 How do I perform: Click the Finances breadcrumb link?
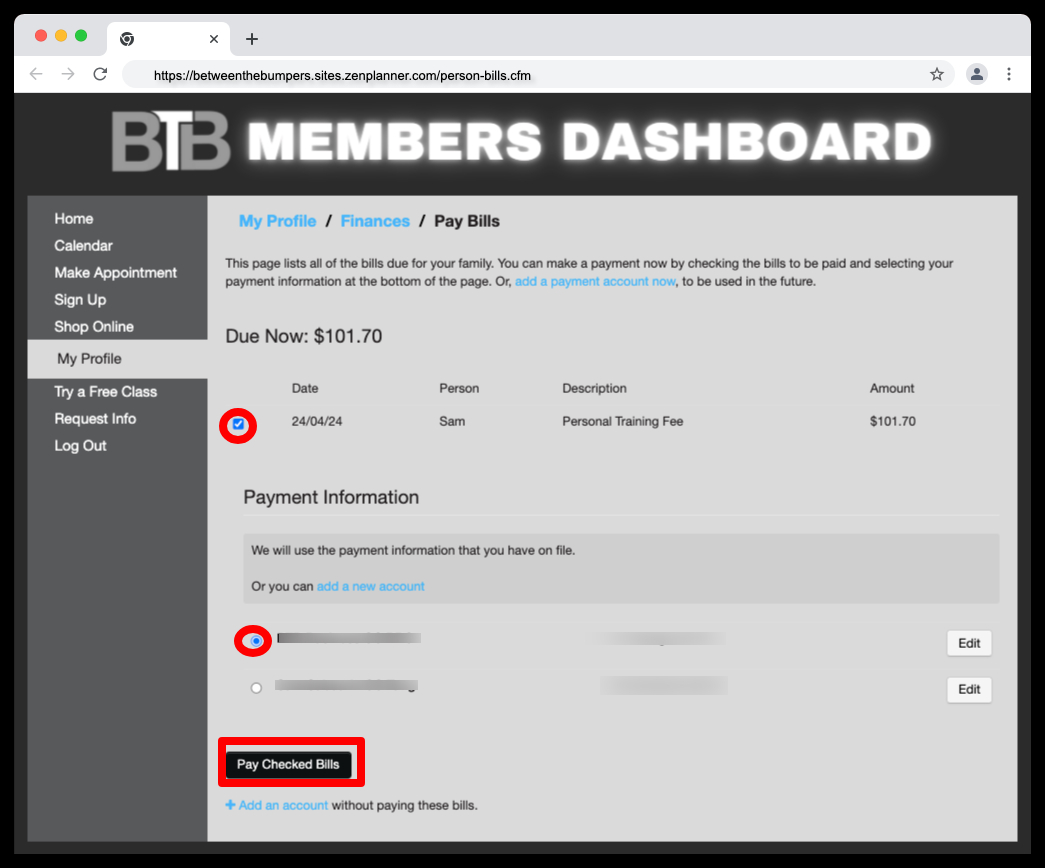pyautogui.click(x=375, y=221)
